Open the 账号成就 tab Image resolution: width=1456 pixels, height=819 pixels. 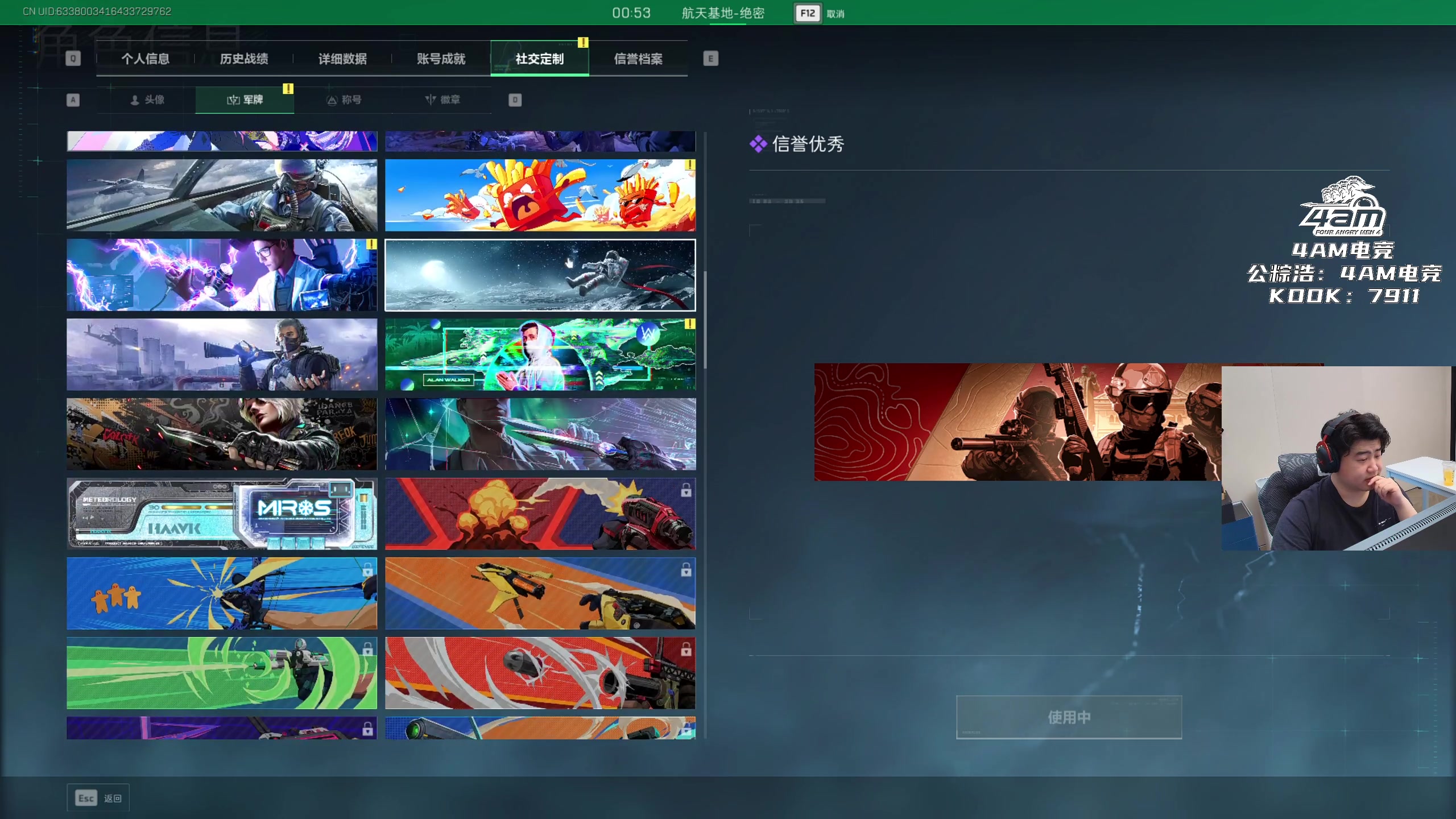[441, 59]
